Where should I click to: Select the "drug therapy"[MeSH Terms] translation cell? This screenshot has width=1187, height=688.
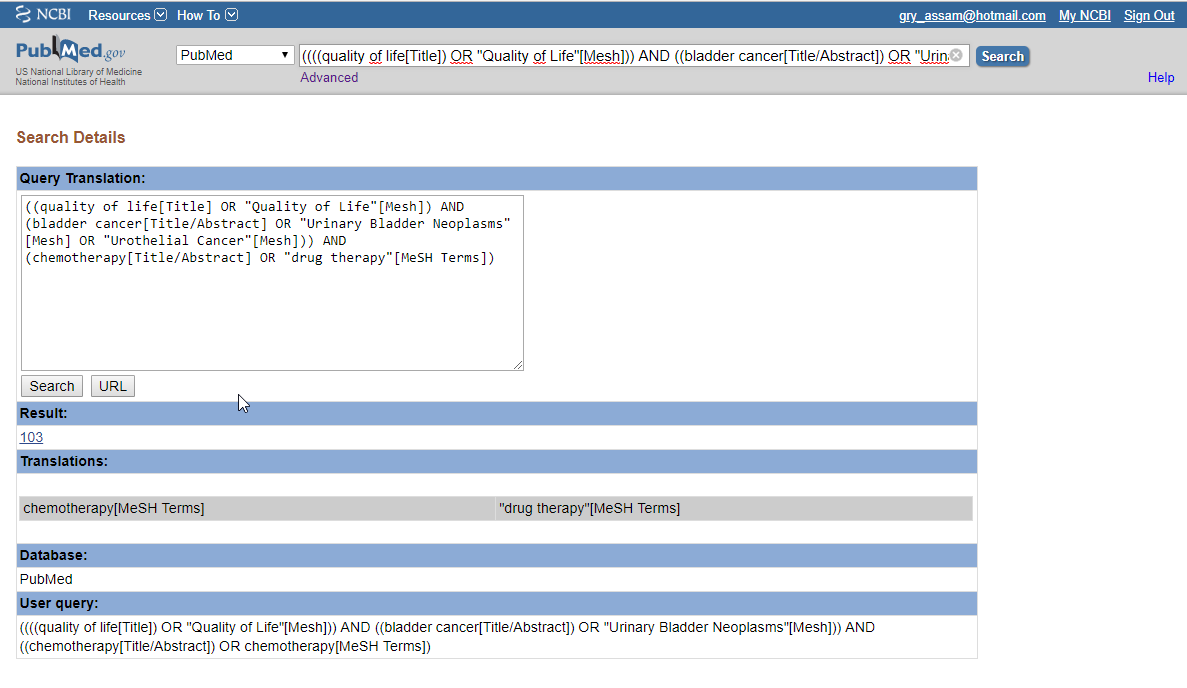(x=734, y=509)
